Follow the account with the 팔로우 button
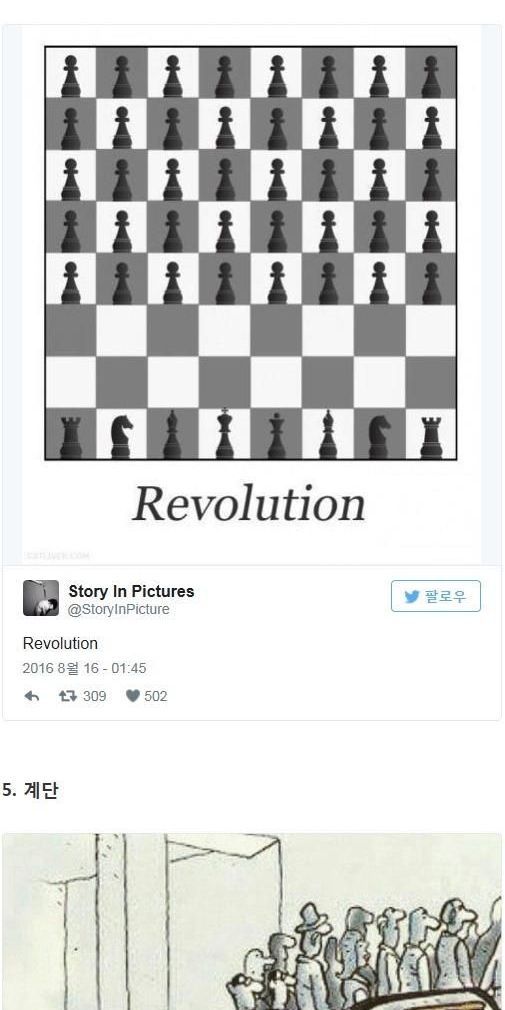The height and width of the screenshot is (1010, 505). point(435,596)
